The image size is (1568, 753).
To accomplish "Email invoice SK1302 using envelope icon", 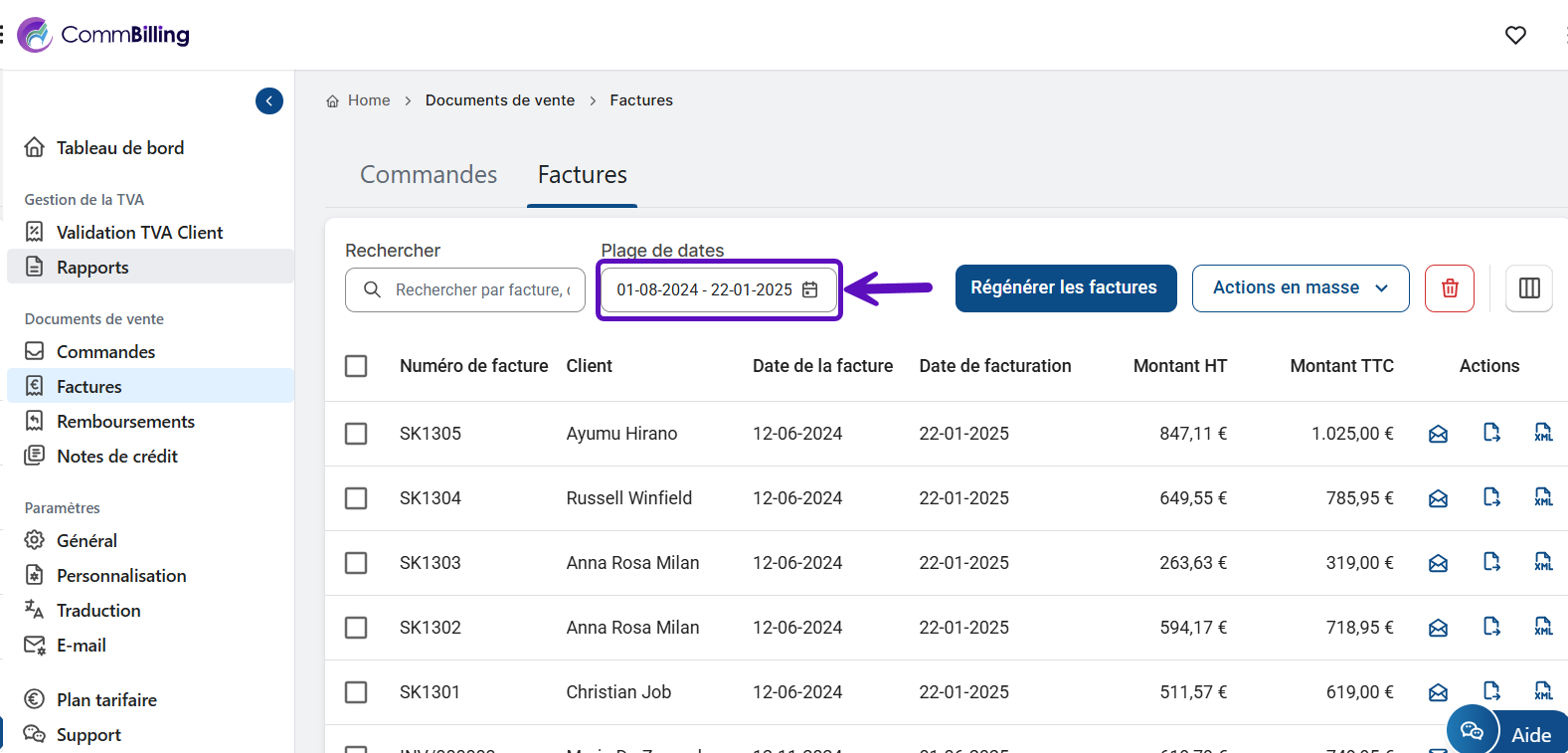I will 1438,628.
